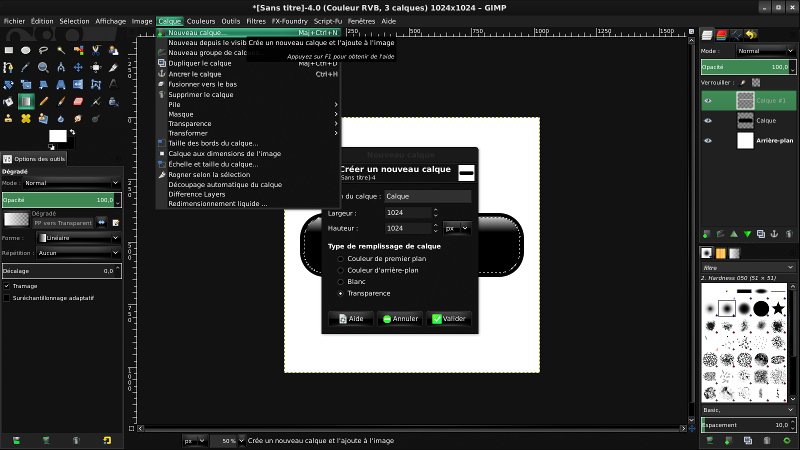Viewport: 800px width, 450px height.
Task: Select the Foreground Select tool
Action: point(113,50)
